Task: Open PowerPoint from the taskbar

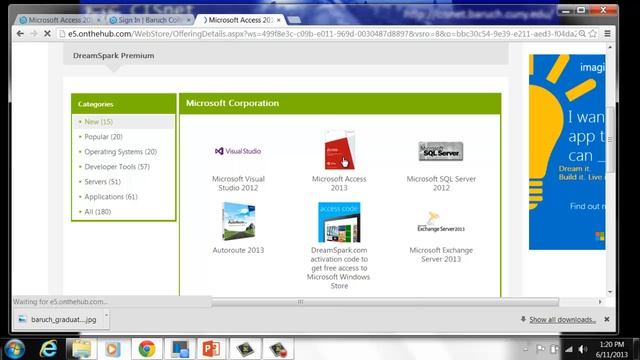Action: click(x=212, y=349)
